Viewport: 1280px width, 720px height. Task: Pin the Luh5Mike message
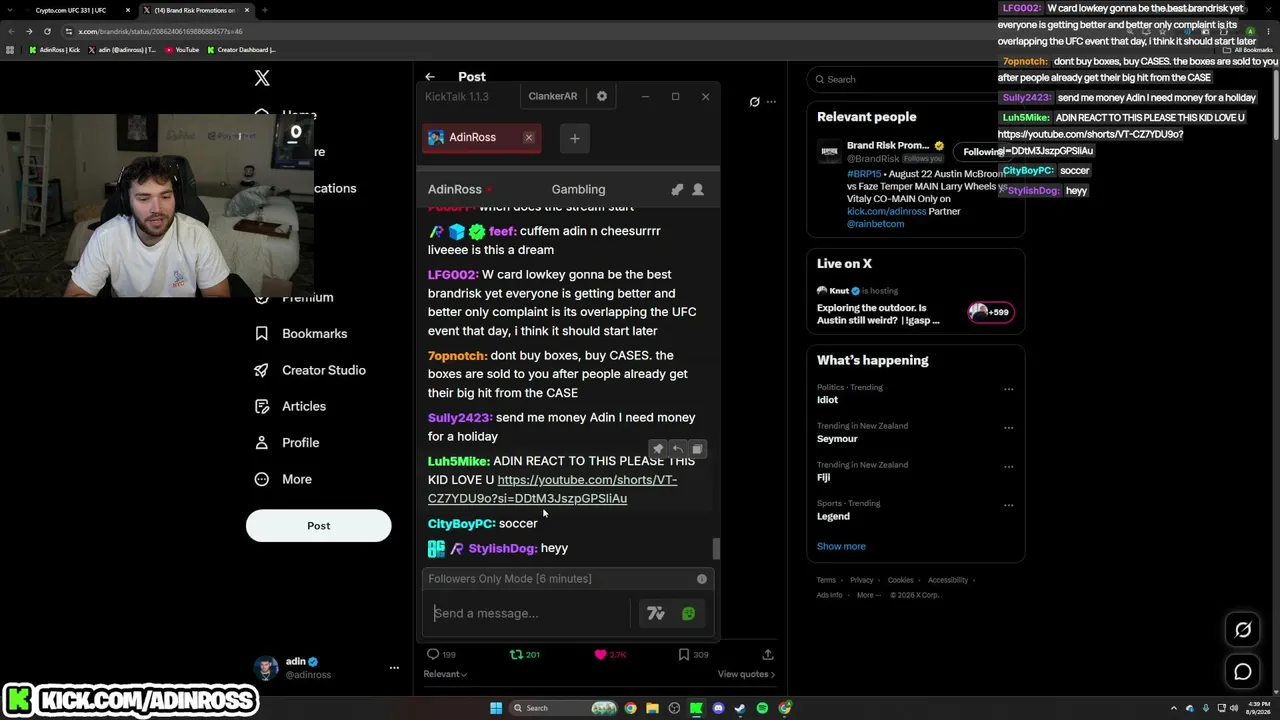point(657,449)
